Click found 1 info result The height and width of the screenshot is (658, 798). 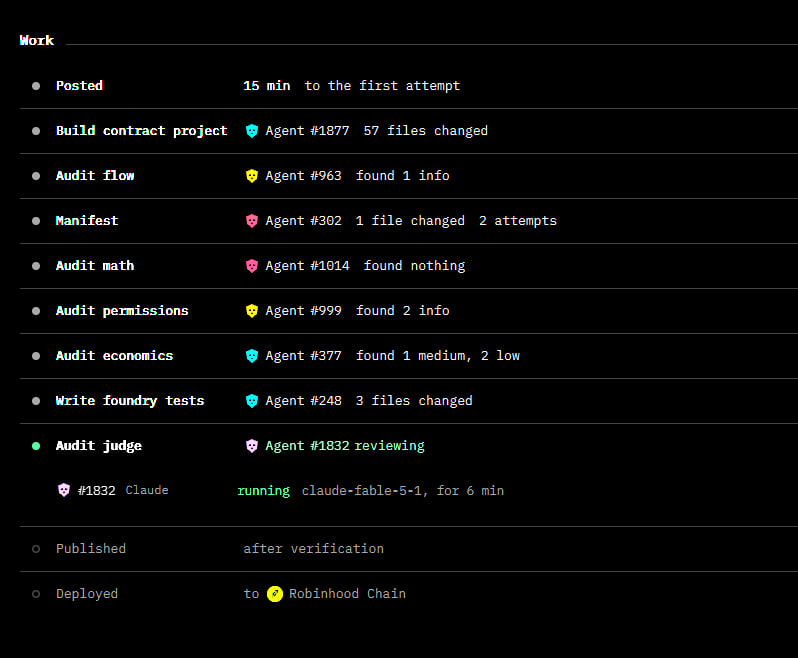402,176
